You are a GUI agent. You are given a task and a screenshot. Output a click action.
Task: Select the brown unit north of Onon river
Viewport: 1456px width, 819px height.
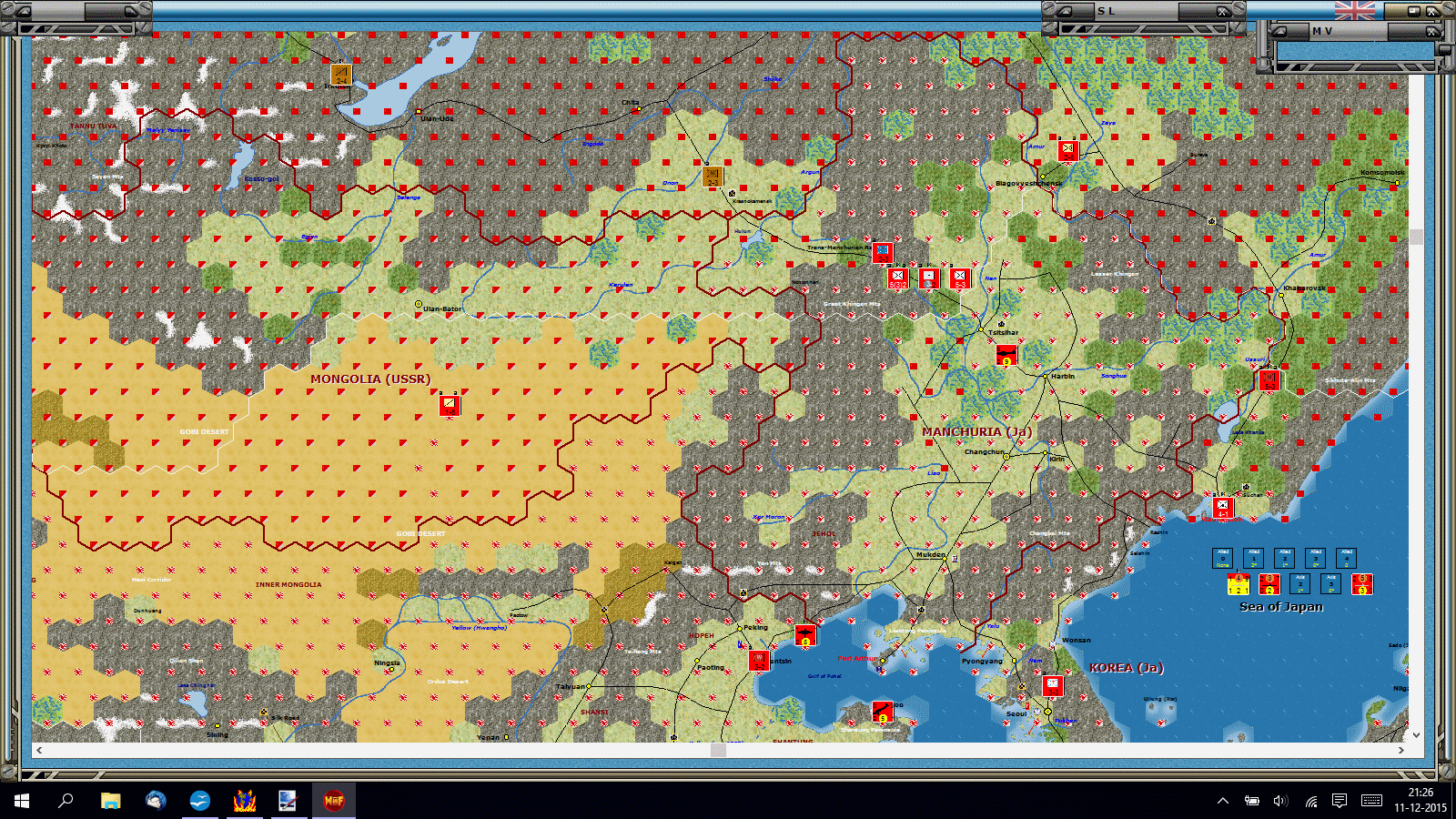[x=713, y=176]
